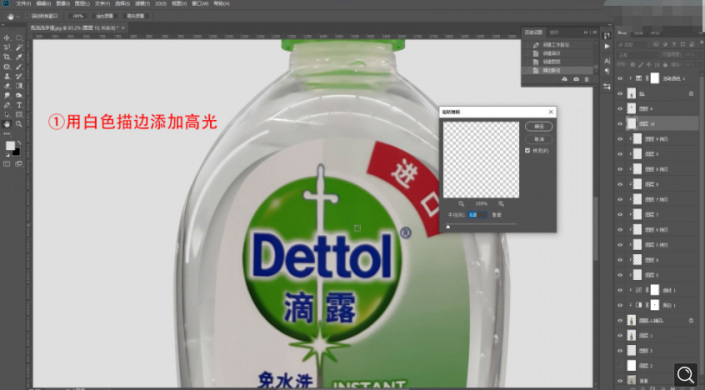Click the 100% zoom button in options bar

(78, 16)
